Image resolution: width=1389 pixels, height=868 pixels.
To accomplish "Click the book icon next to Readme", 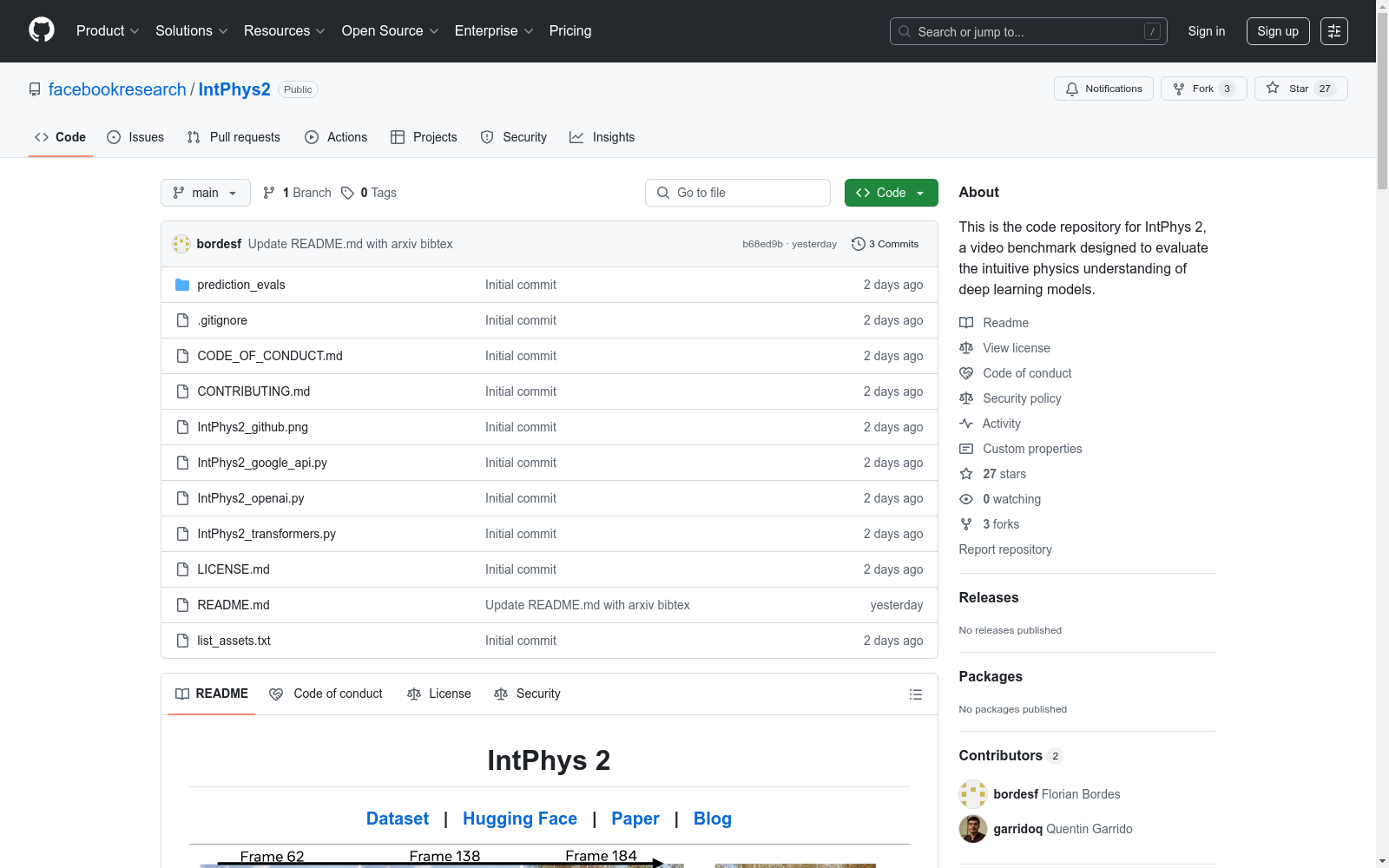I will coord(966,323).
